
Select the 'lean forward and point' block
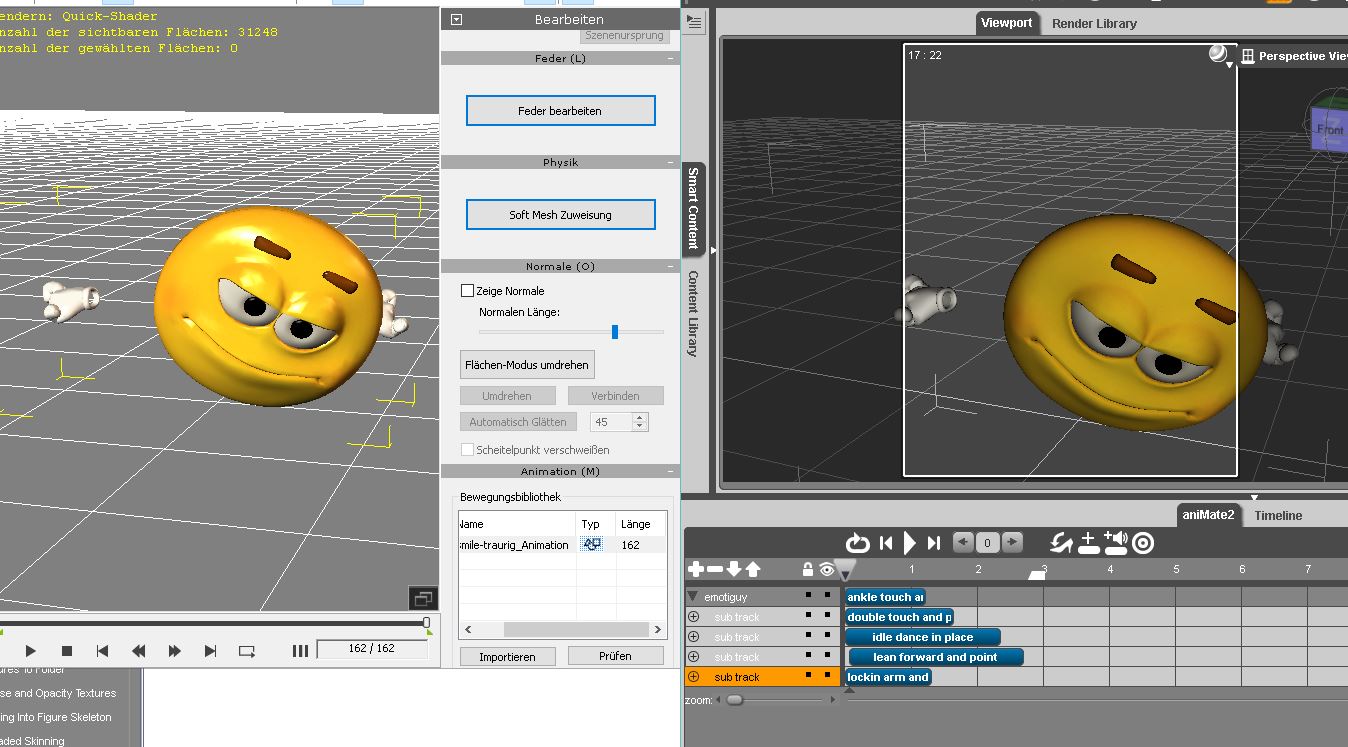[x=936, y=657]
